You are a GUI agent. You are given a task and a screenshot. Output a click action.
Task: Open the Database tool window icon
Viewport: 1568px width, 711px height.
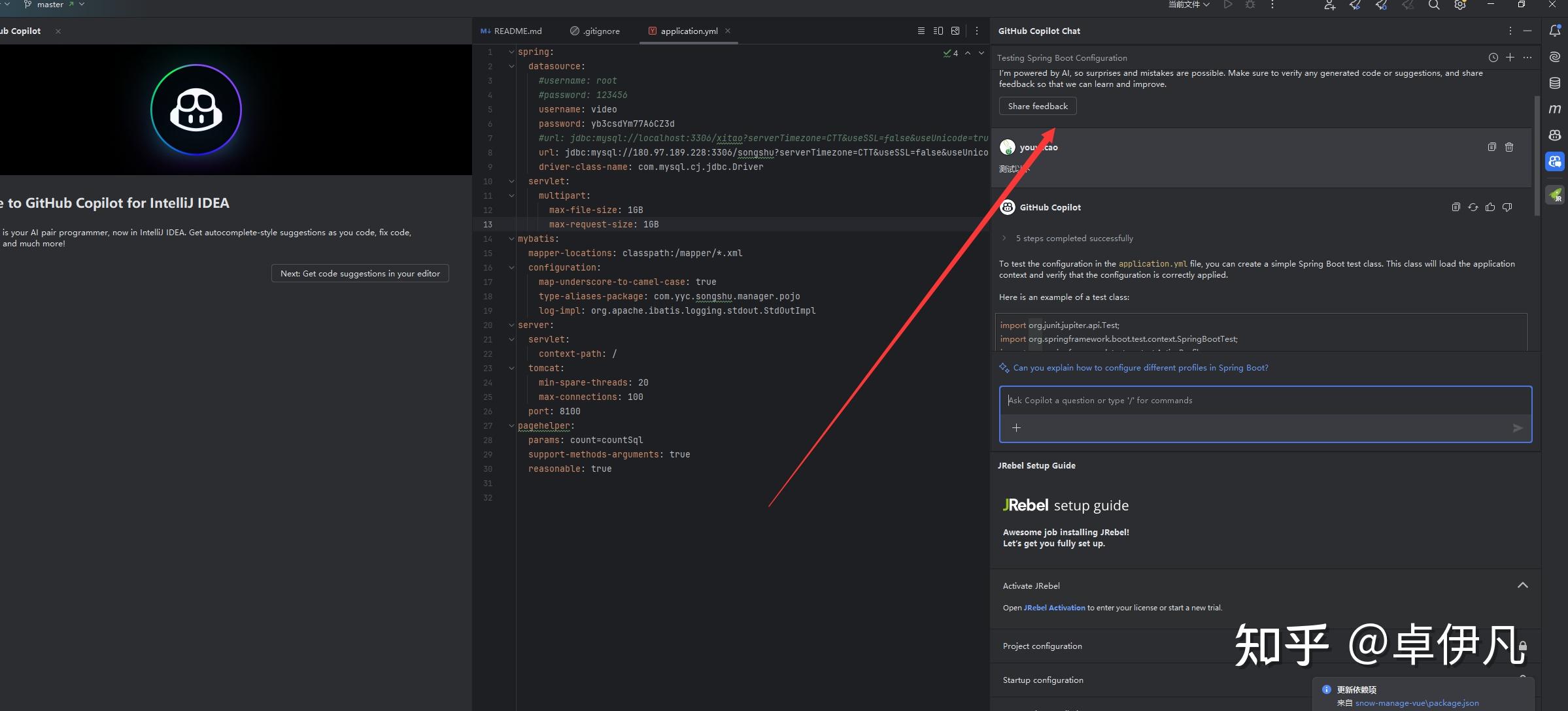[1555, 82]
